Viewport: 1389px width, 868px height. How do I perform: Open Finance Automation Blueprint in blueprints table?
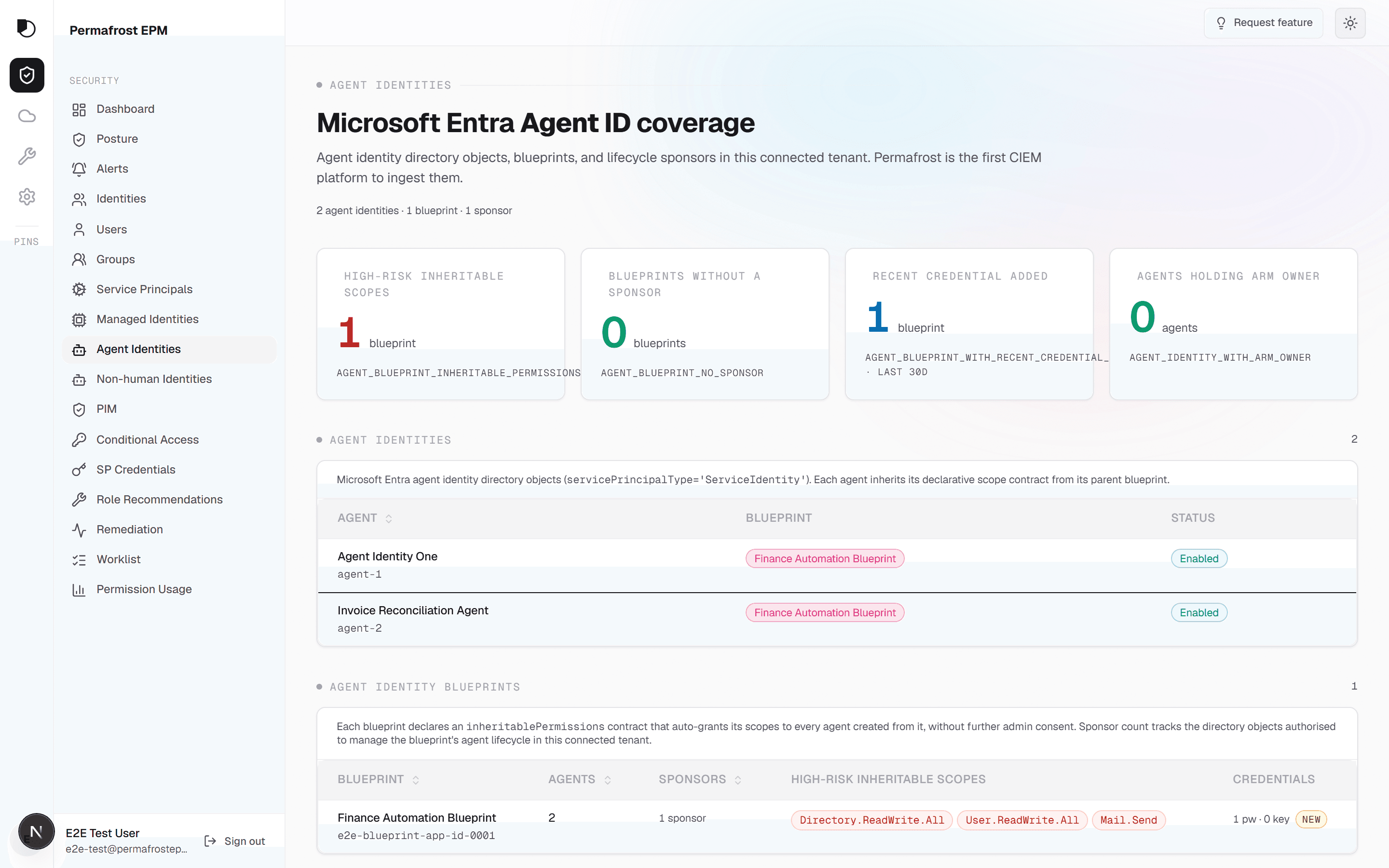coord(417,817)
